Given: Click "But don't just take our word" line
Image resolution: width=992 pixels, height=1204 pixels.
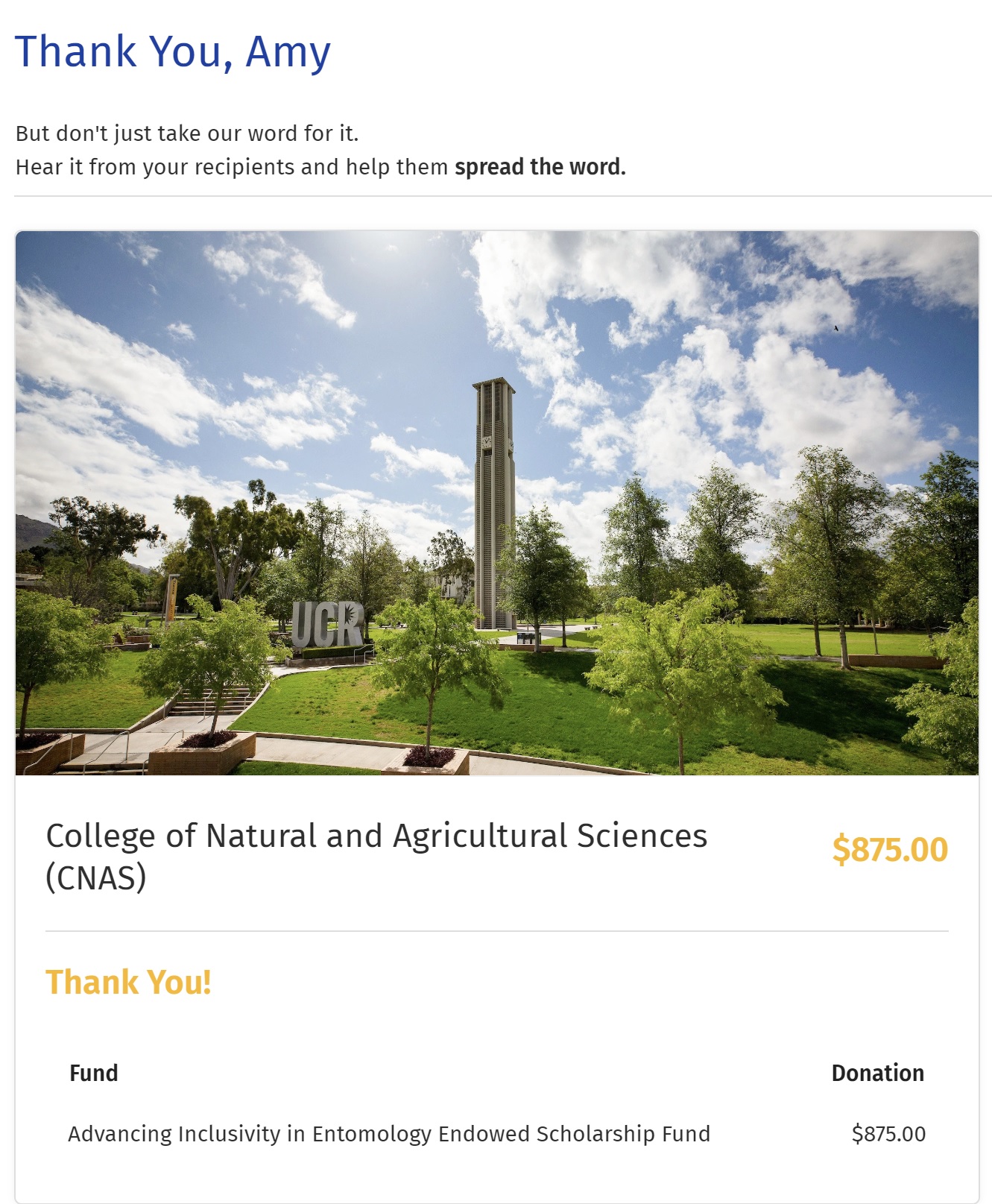Looking at the screenshot, I should (x=187, y=133).
